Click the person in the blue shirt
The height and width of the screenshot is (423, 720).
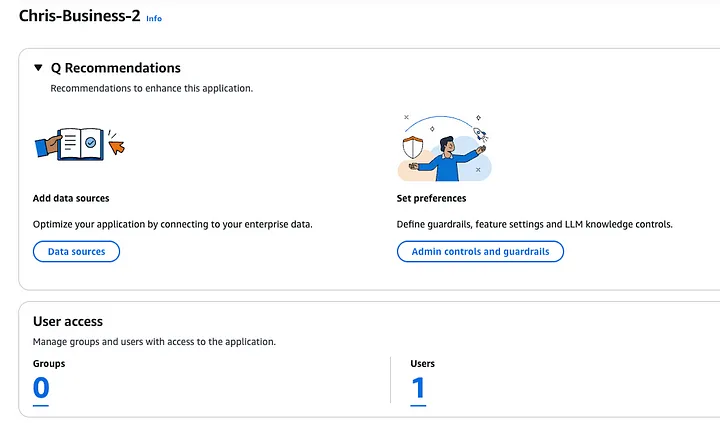click(446, 158)
